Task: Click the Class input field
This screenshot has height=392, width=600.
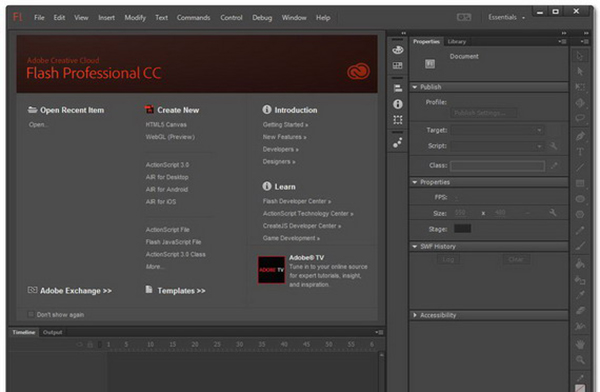Action: 497,166
